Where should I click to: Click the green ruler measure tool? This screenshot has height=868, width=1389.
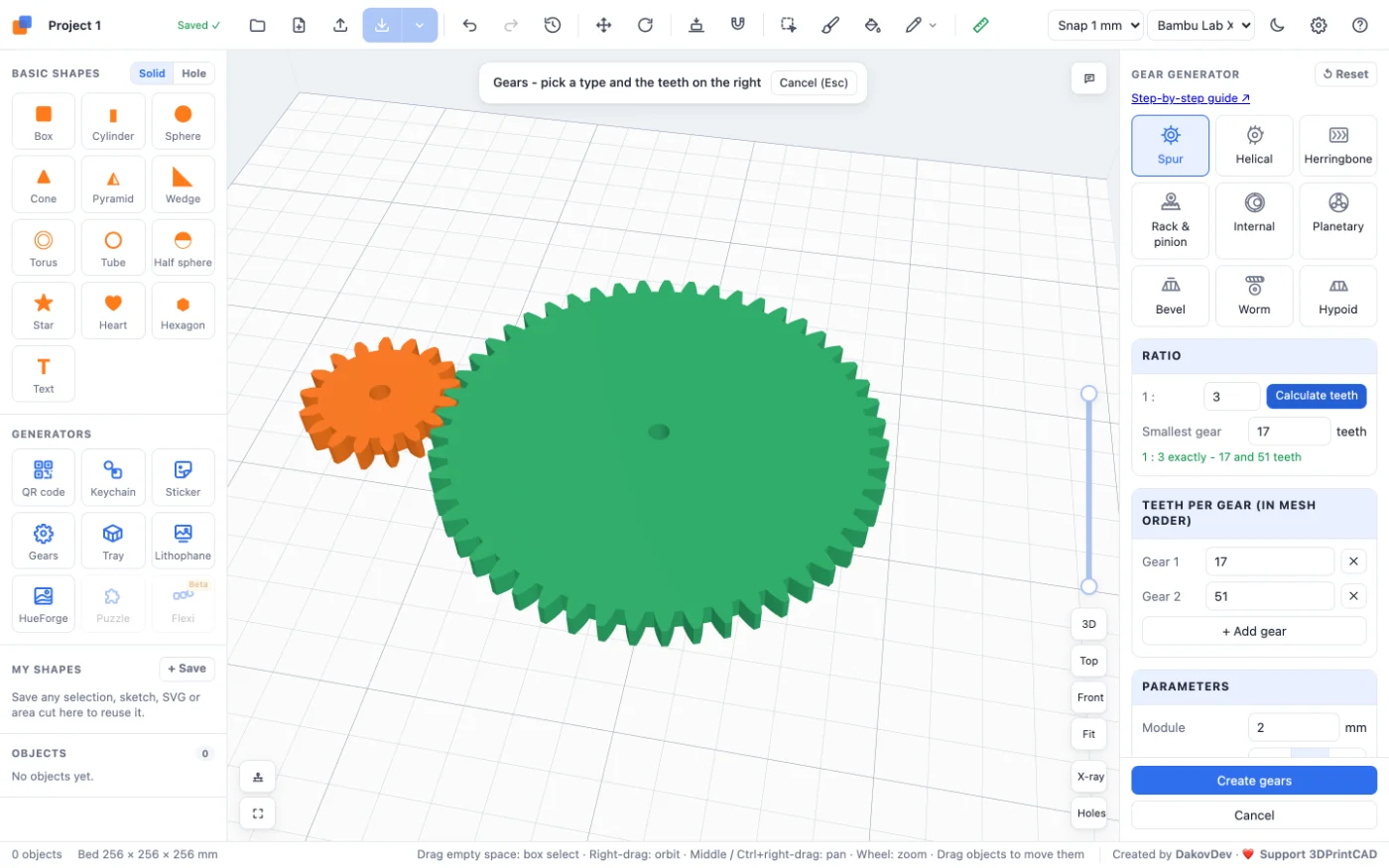pos(980,26)
